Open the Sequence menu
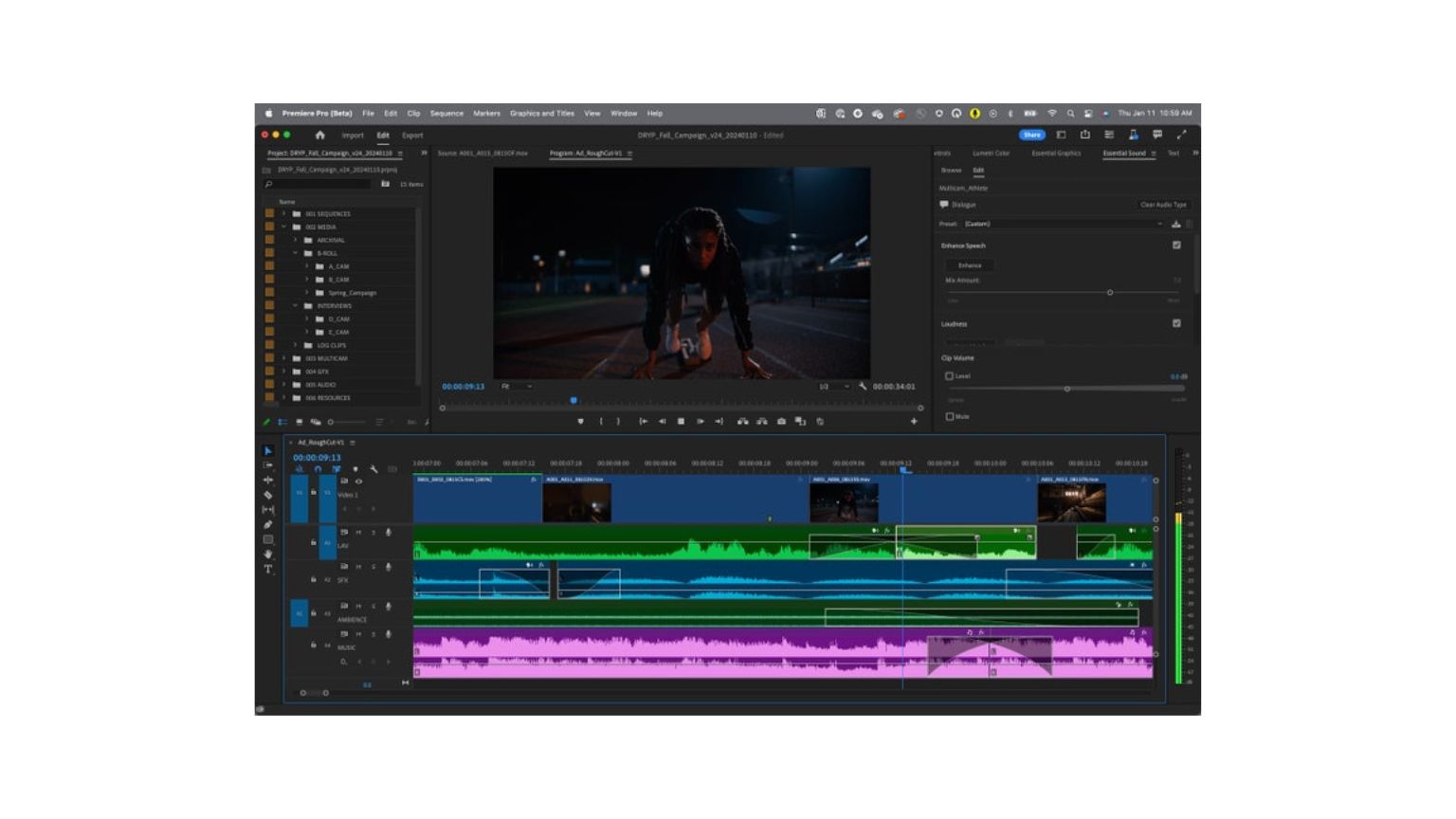This screenshot has width=1456, height=819. coord(446,113)
